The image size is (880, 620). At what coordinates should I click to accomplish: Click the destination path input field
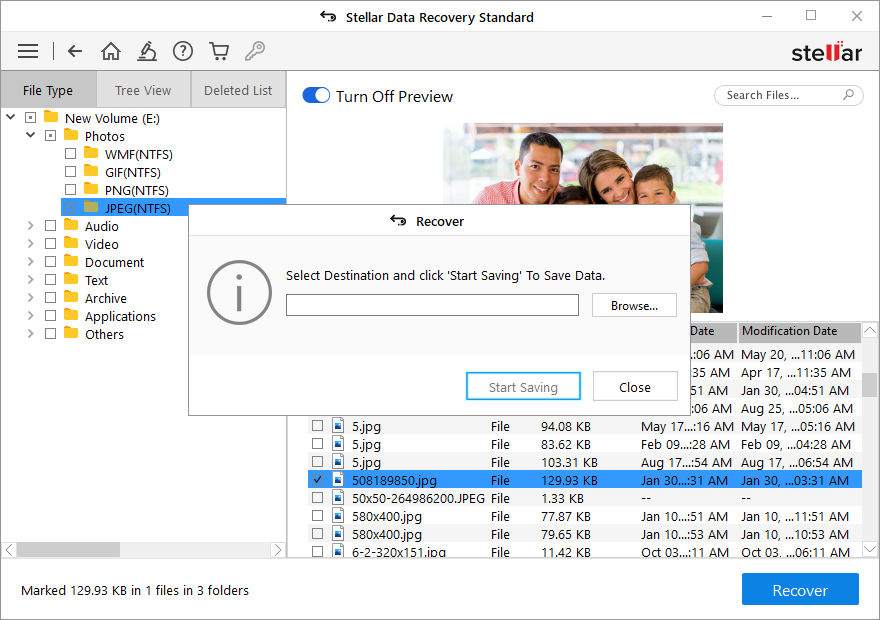(432, 305)
